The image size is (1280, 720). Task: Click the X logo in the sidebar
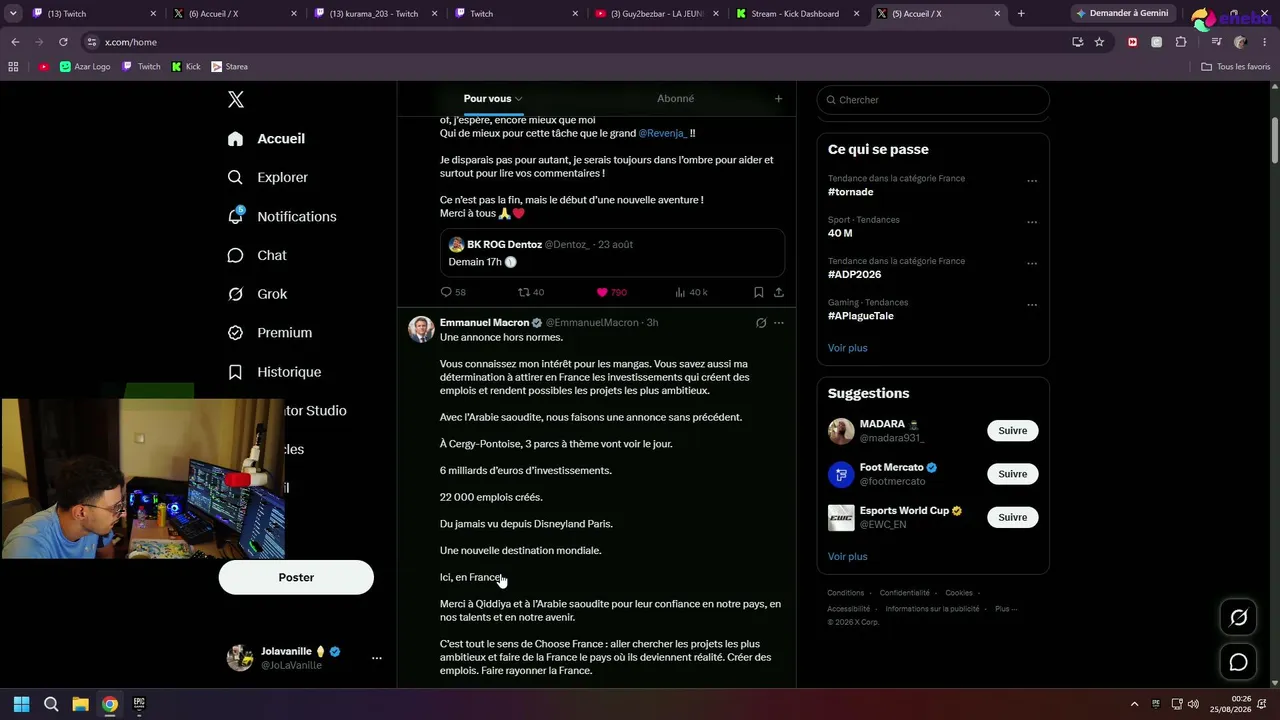click(236, 99)
